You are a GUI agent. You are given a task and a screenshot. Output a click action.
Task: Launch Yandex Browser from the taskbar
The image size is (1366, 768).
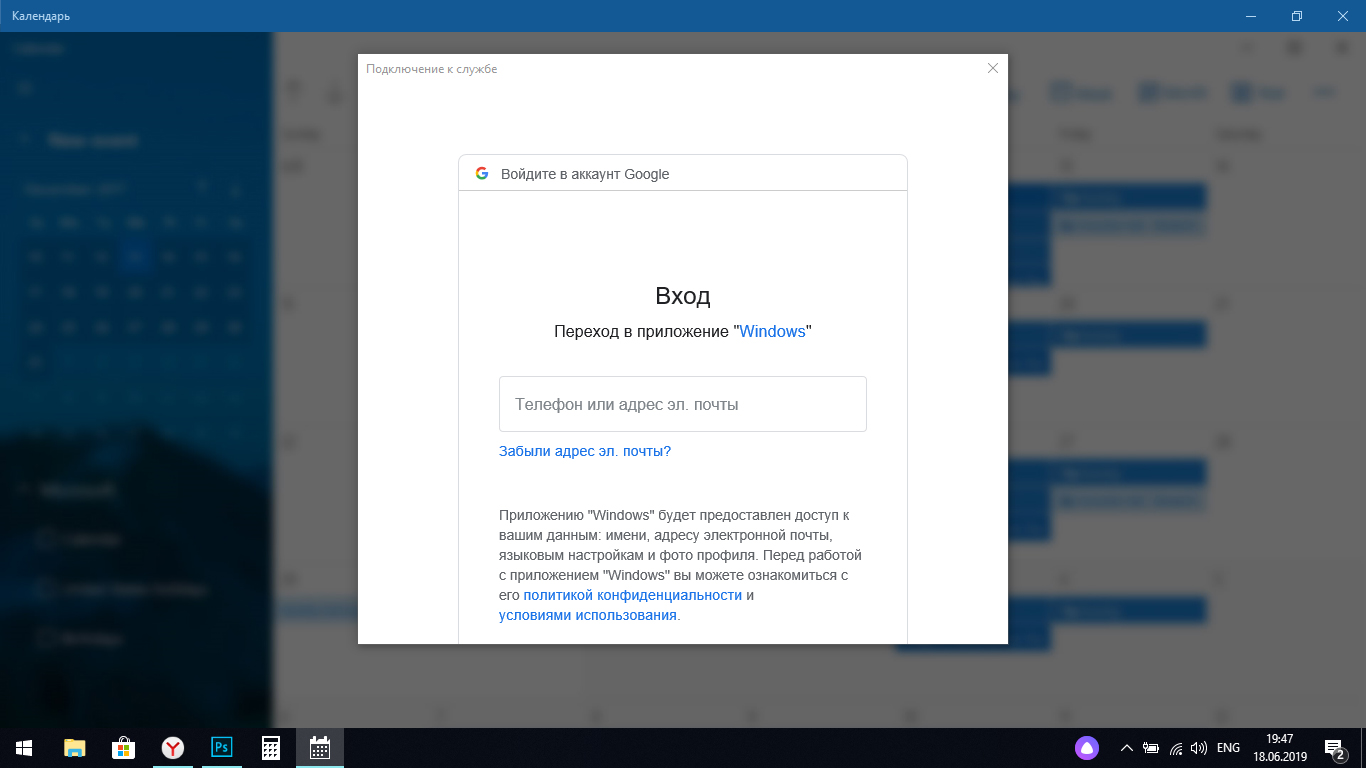click(173, 748)
